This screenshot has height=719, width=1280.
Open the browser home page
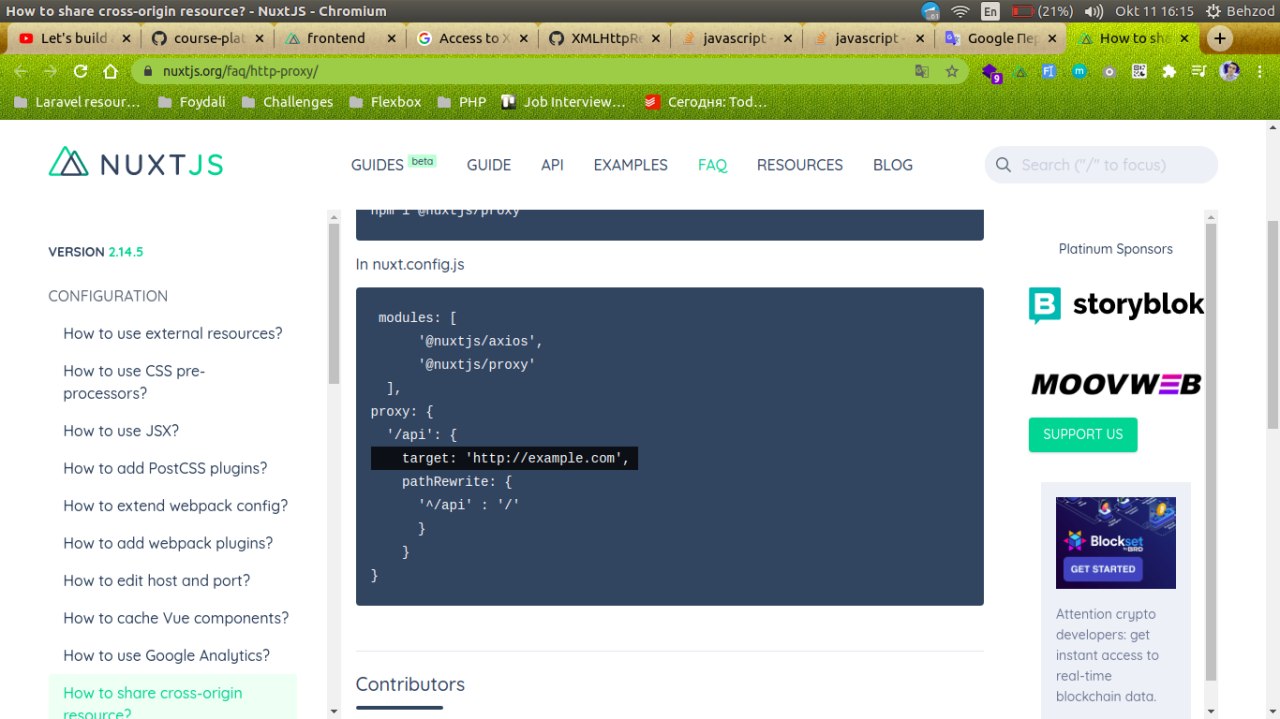coord(111,72)
